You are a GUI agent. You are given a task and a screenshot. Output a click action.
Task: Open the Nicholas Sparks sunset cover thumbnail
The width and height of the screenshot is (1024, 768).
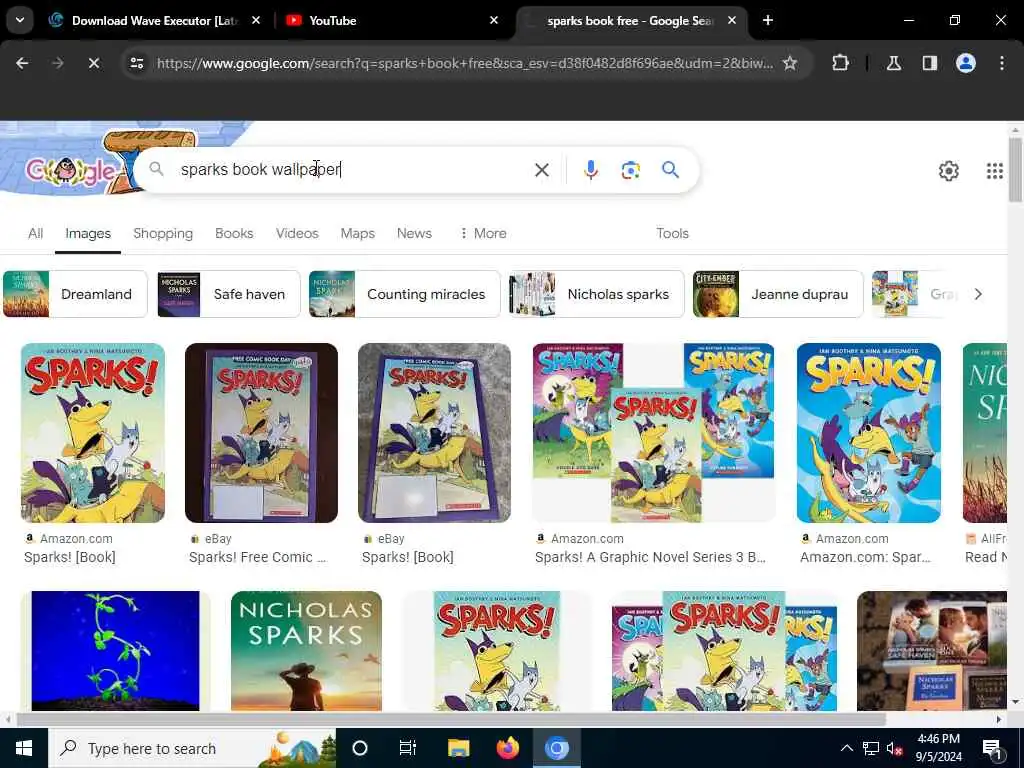[x=306, y=650]
